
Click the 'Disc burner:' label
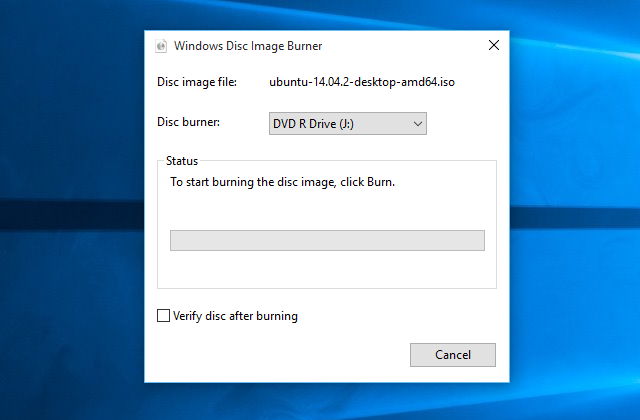pyautogui.click(x=188, y=122)
